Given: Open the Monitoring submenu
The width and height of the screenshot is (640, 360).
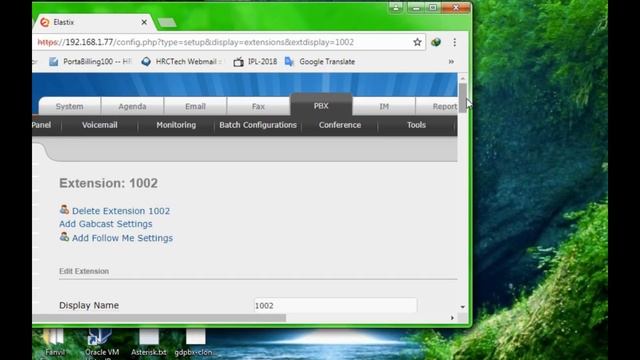Looking at the screenshot, I should coord(176,125).
